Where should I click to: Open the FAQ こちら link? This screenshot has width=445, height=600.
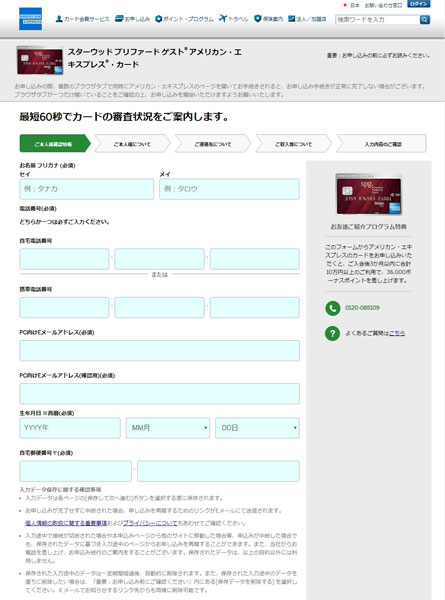click(397, 333)
